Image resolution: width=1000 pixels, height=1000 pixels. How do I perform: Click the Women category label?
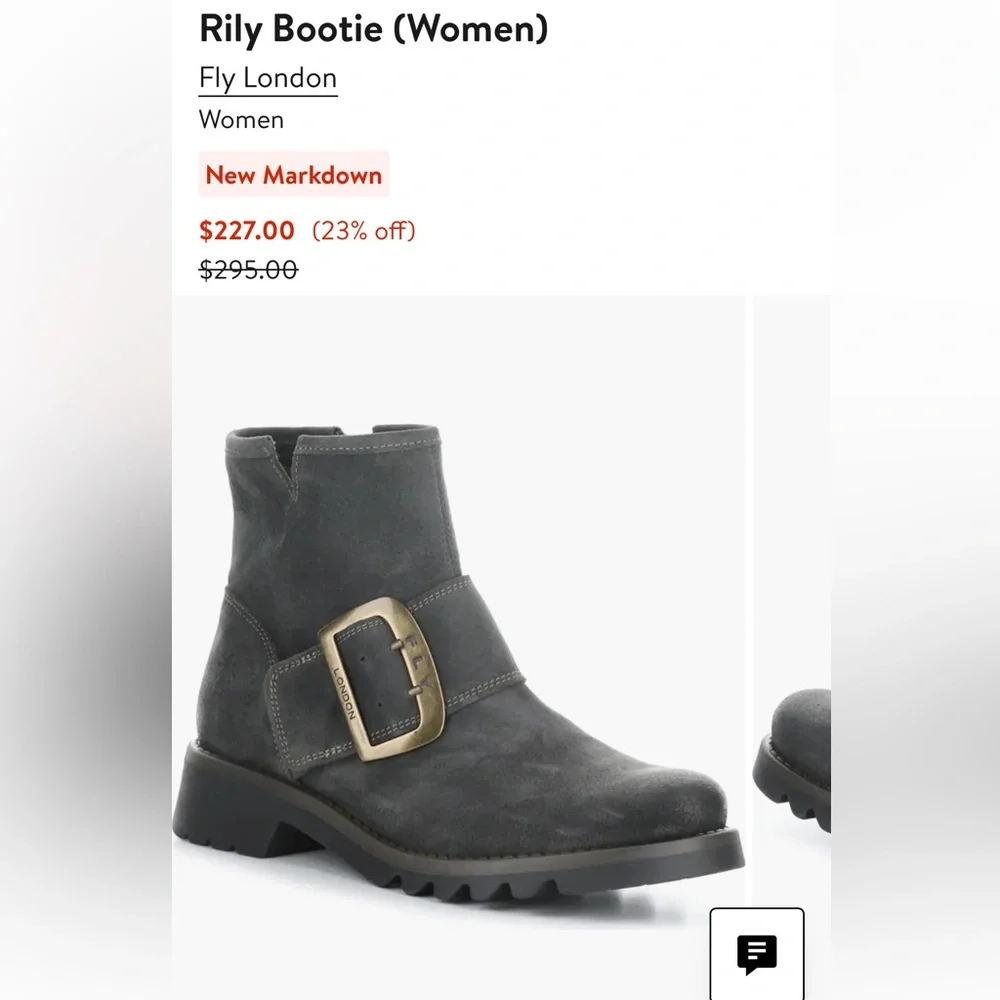(241, 120)
